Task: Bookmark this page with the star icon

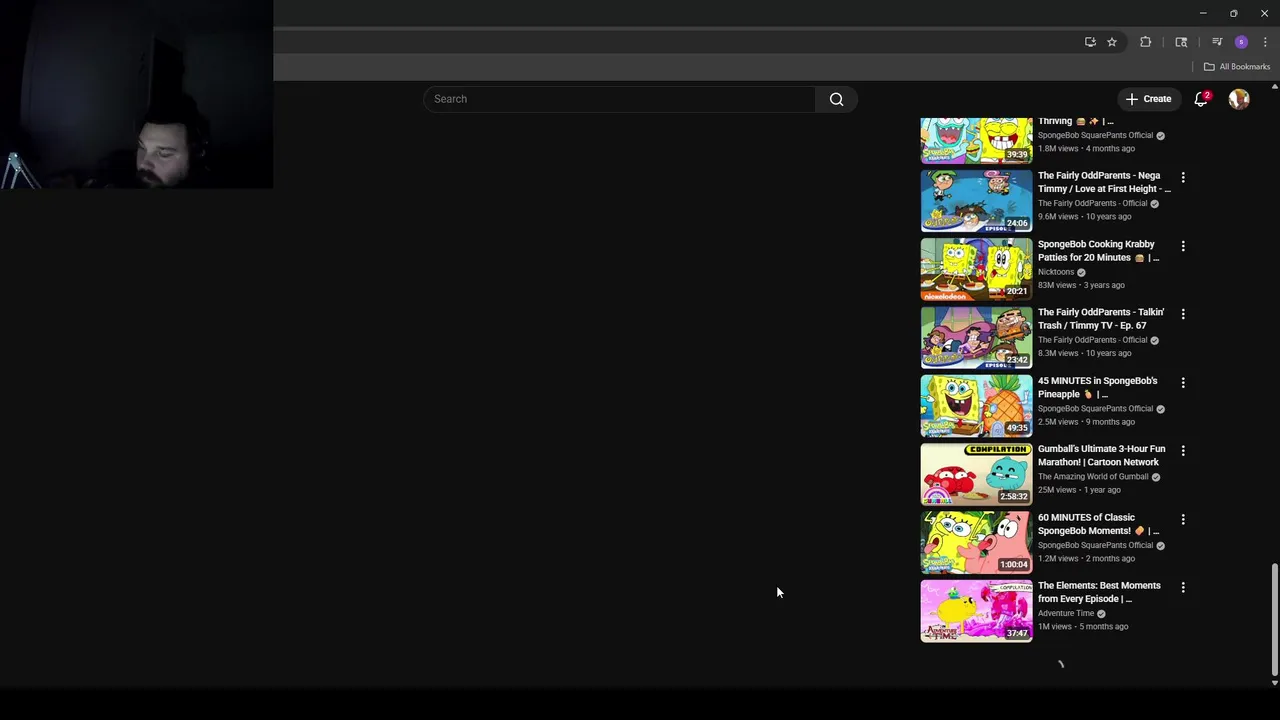Action: point(1111,42)
